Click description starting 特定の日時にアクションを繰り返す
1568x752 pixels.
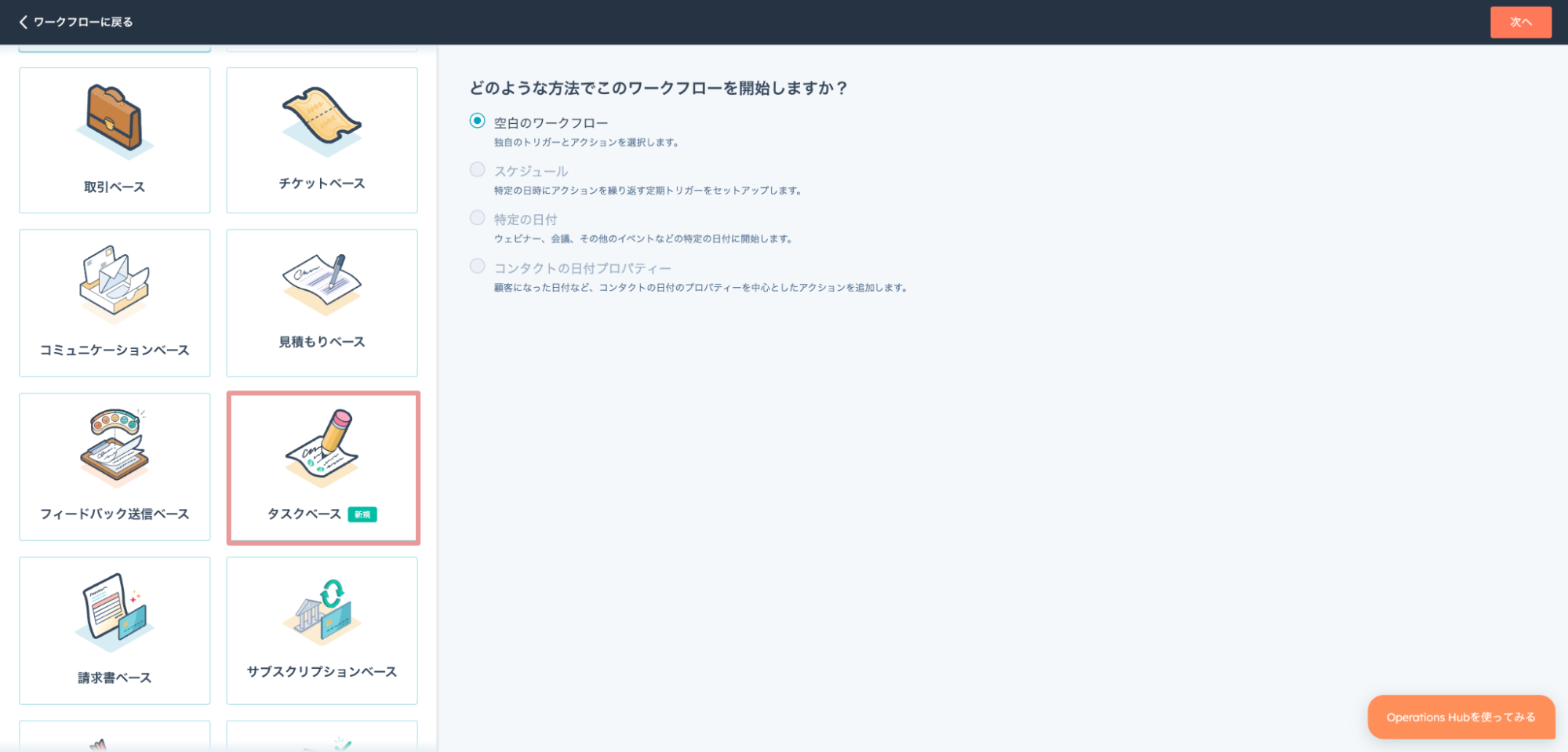click(647, 191)
